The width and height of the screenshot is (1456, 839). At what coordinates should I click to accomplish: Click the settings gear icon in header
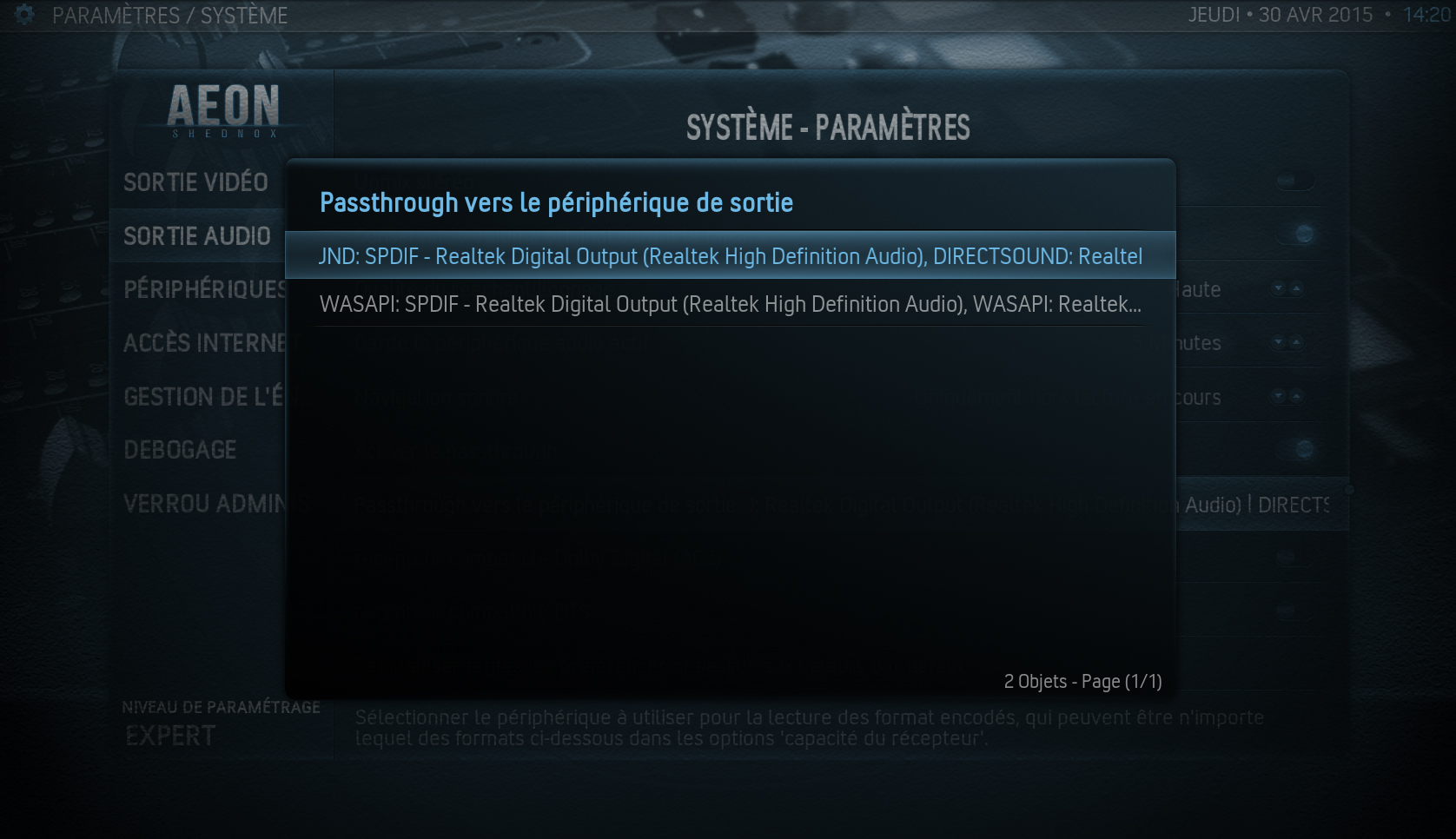click(x=24, y=15)
